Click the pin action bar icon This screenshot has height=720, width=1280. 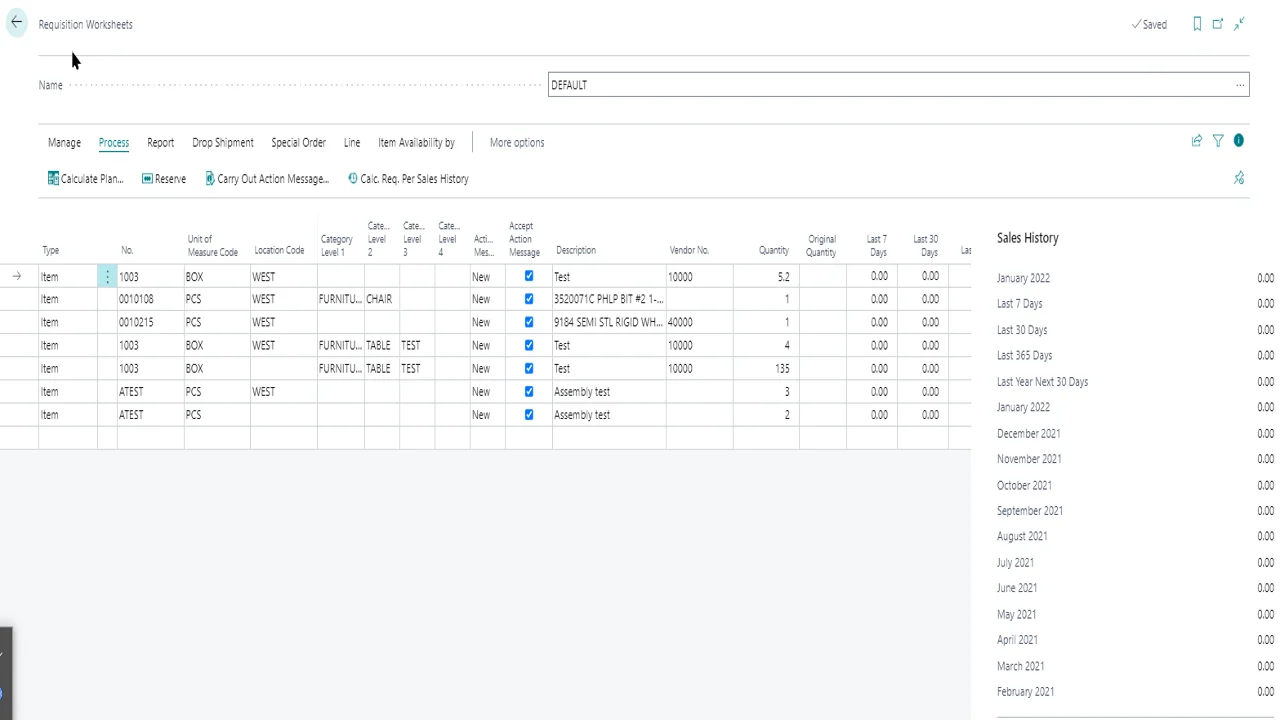1239,178
